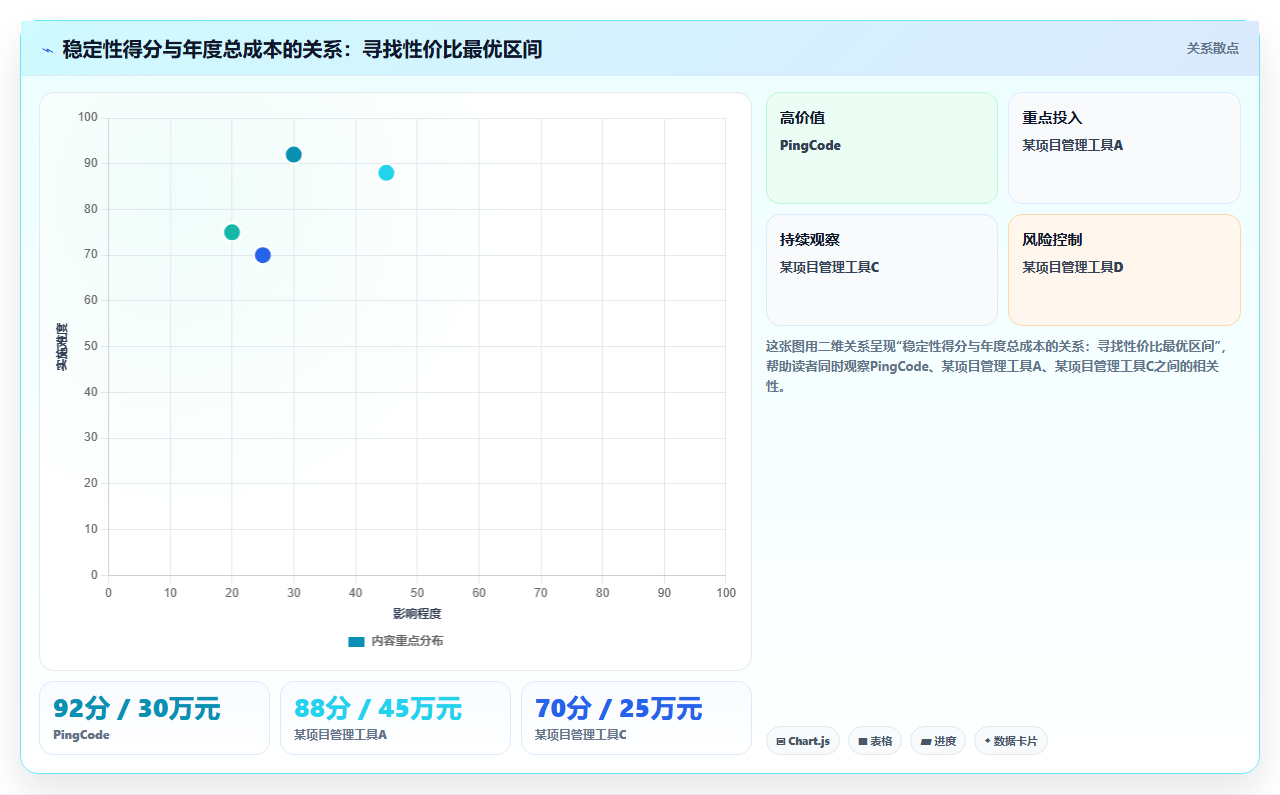Toggle the 内容重点分布 legend item
Screen dimensions: 1280x795
(395, 641)
